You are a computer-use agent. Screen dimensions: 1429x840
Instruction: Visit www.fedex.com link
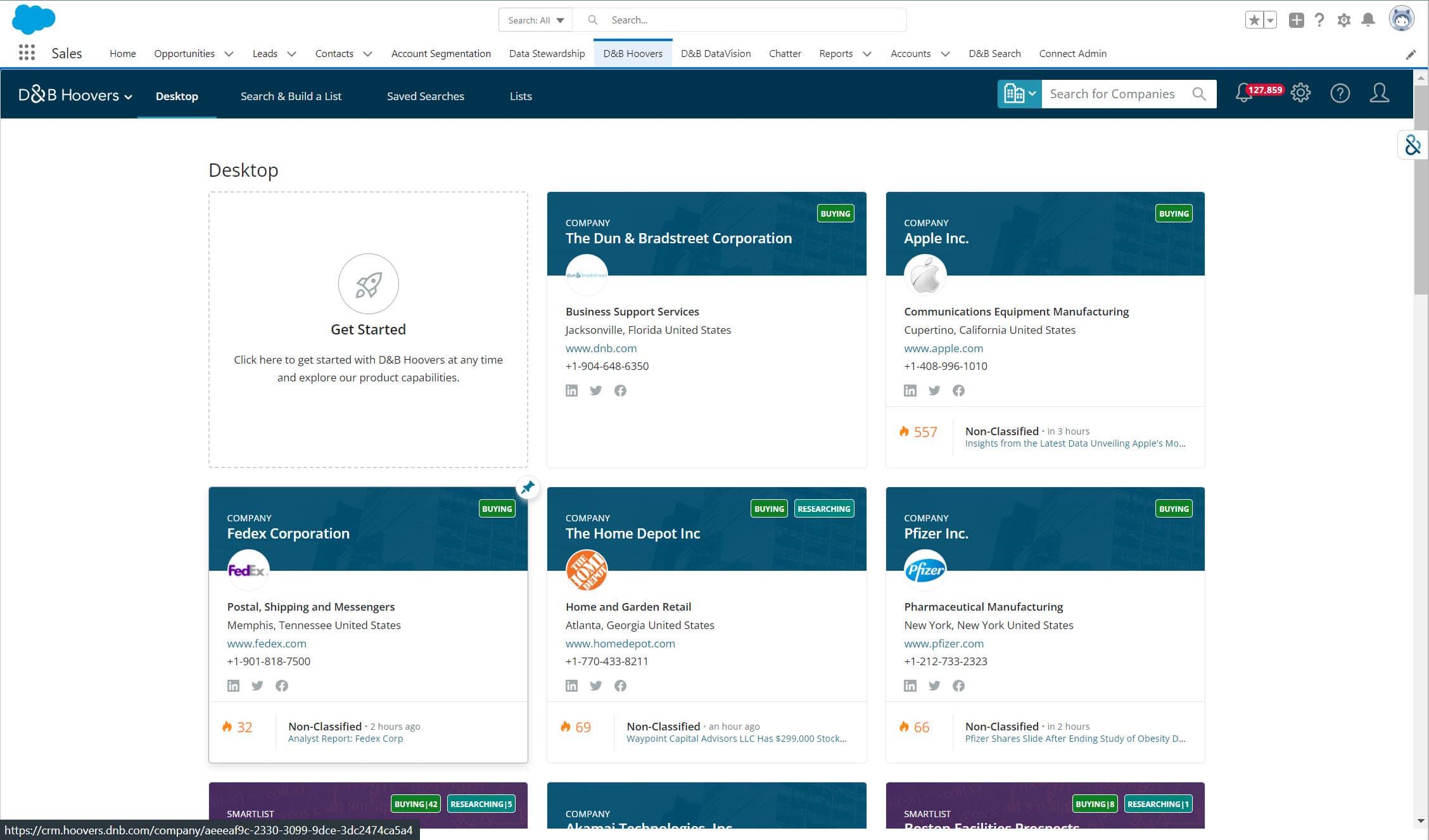(x=267, y=643)
